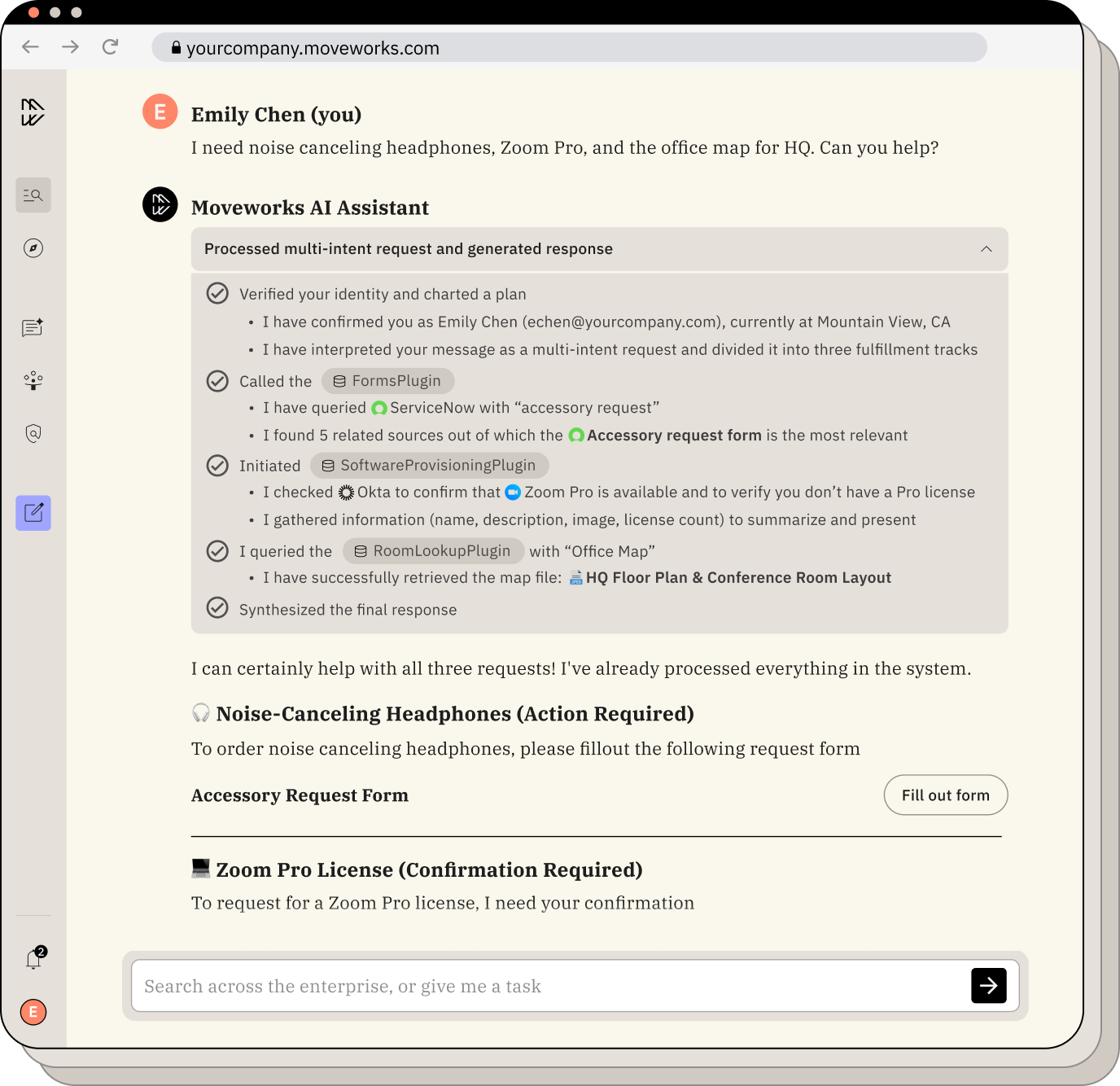Click the RoomLookupPlugin tag
Screen dimensions: 1120x1086
coord(433,551)
